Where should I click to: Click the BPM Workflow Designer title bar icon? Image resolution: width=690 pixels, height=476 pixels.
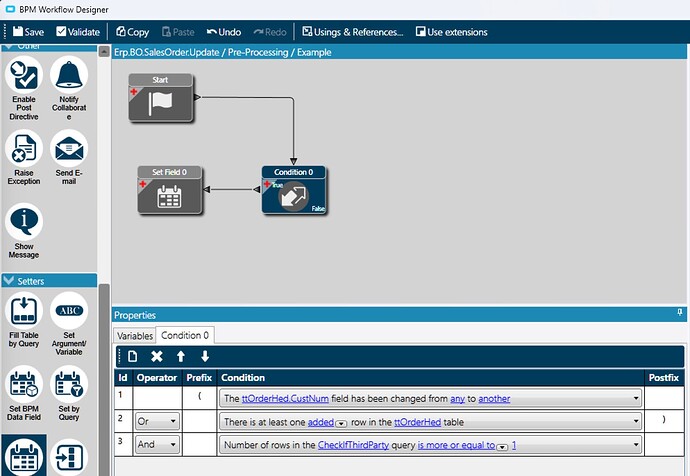pyautogui.click(x=9, y=9)
